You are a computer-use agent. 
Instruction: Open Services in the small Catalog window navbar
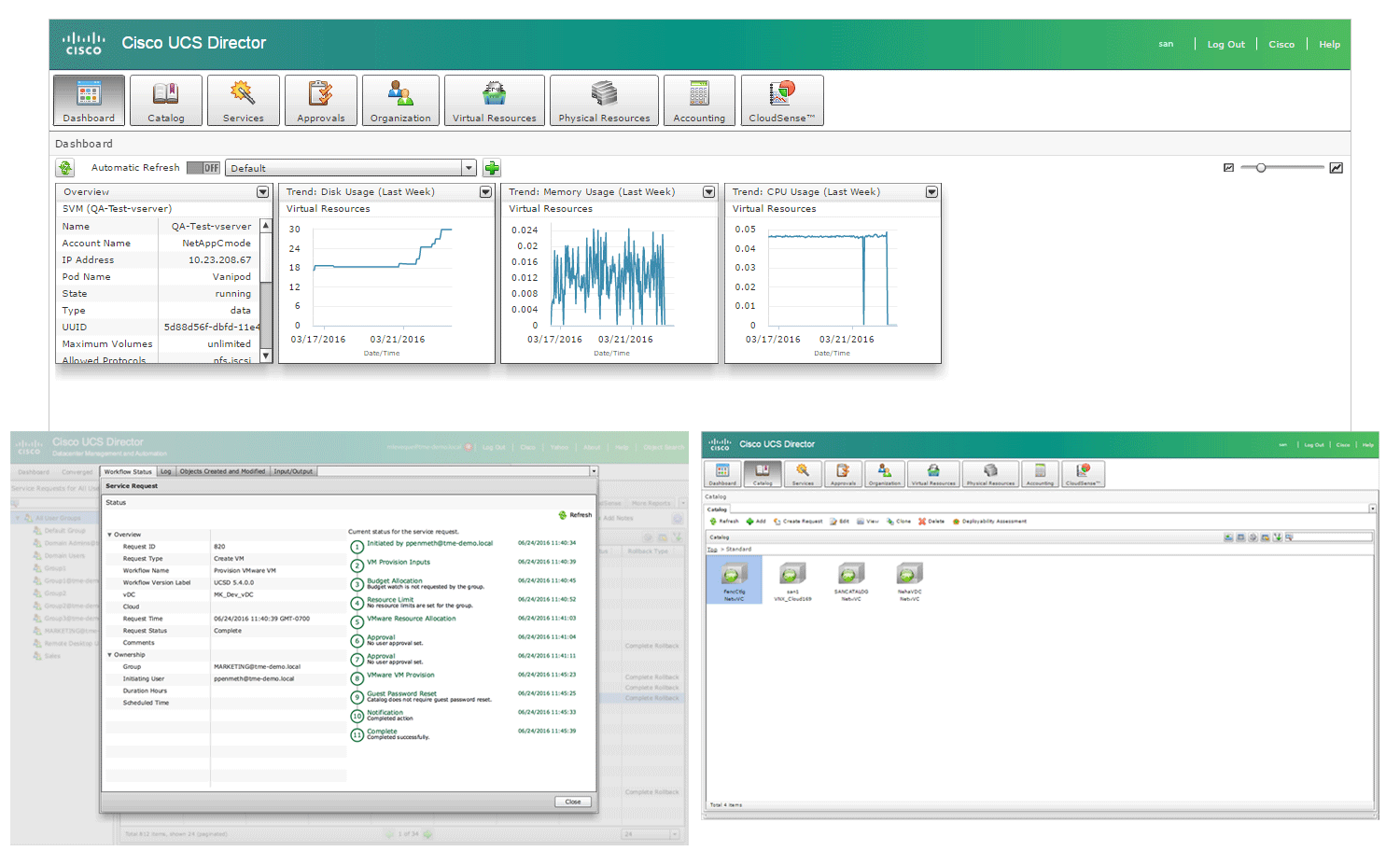(803, 474)
